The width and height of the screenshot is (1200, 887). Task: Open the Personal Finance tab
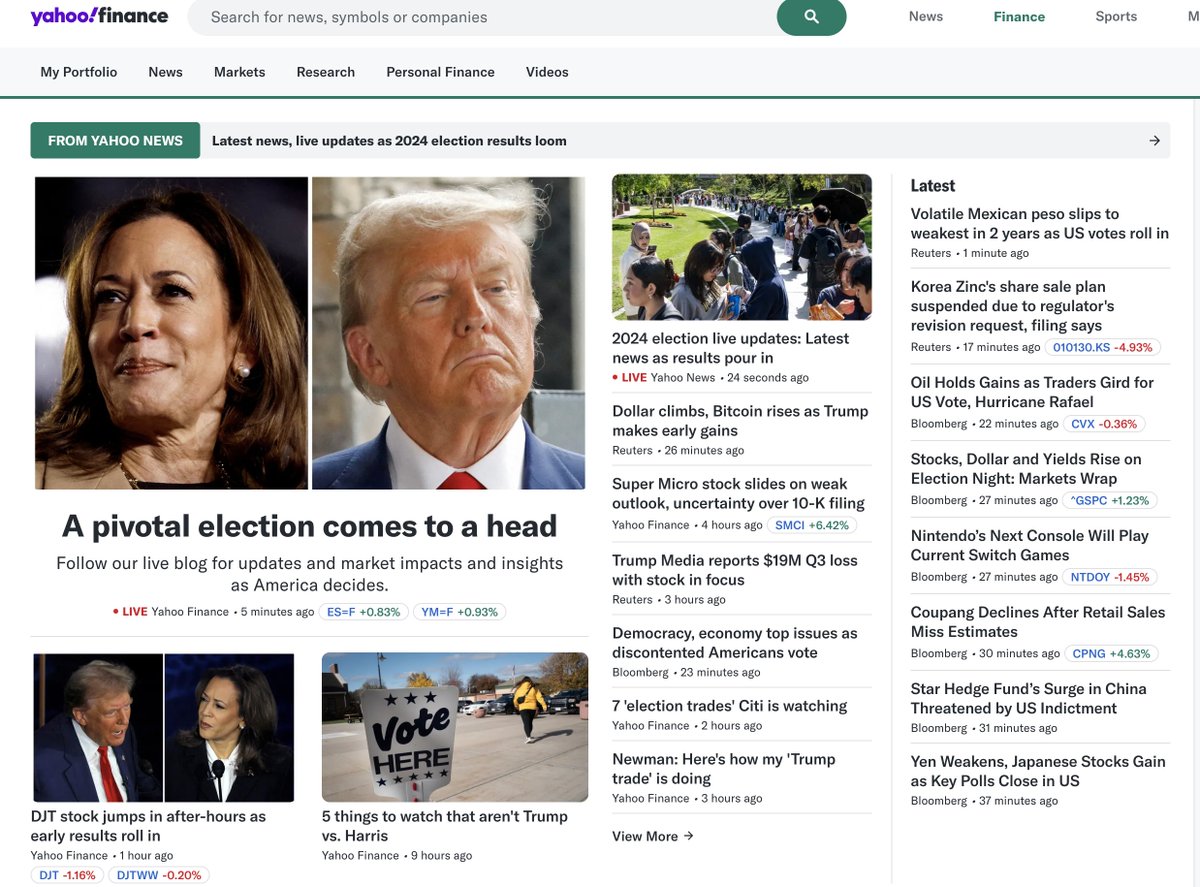pyautogui.click(x=441, y=72)
